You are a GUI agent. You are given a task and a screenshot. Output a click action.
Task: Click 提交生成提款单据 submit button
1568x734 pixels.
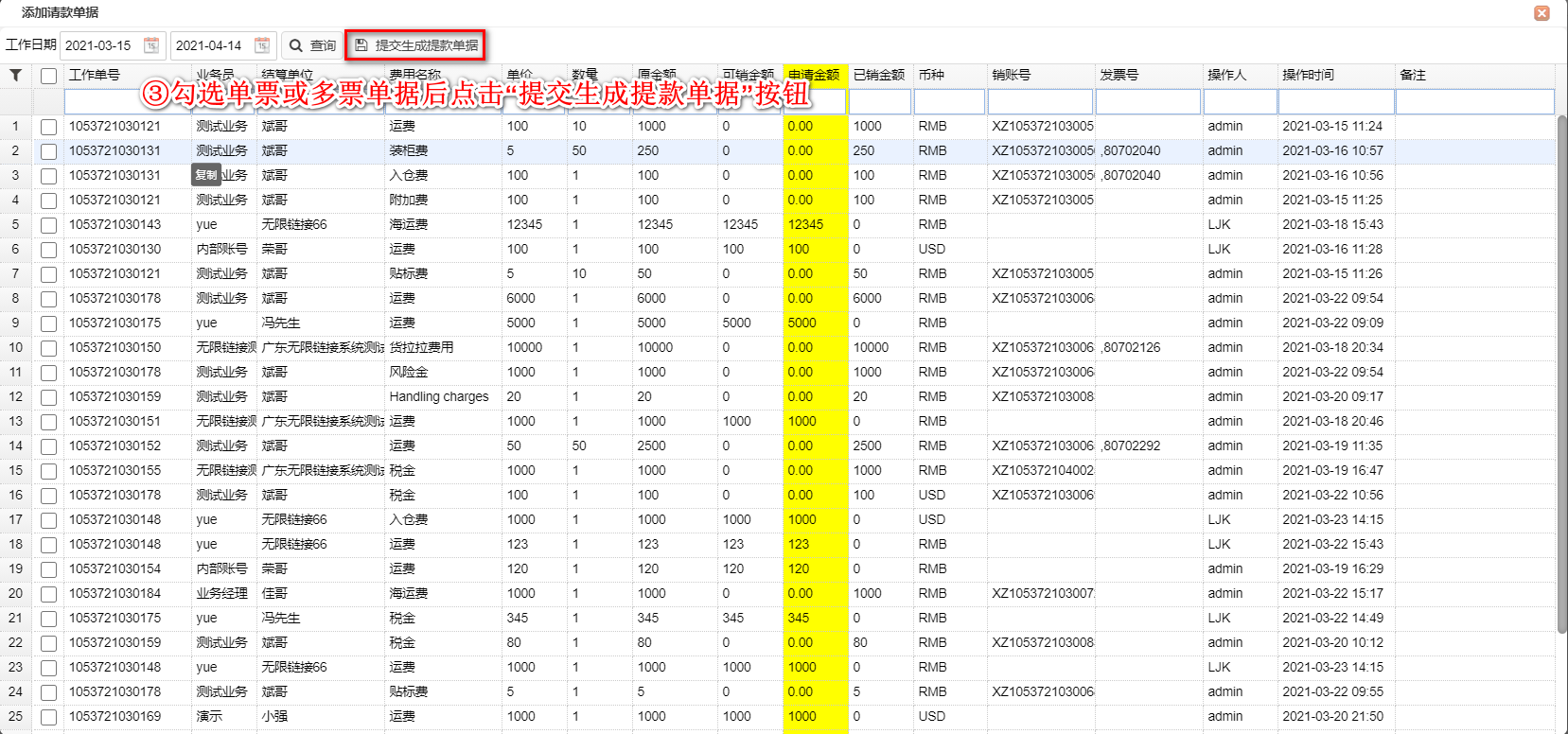(x=415, y=45)
